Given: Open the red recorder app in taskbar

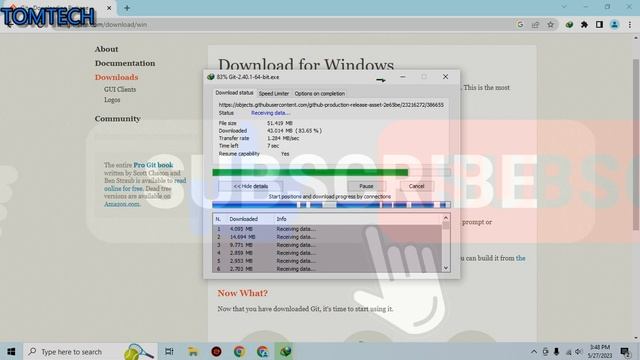Looking at the screenshot, I should click(216, 351).
